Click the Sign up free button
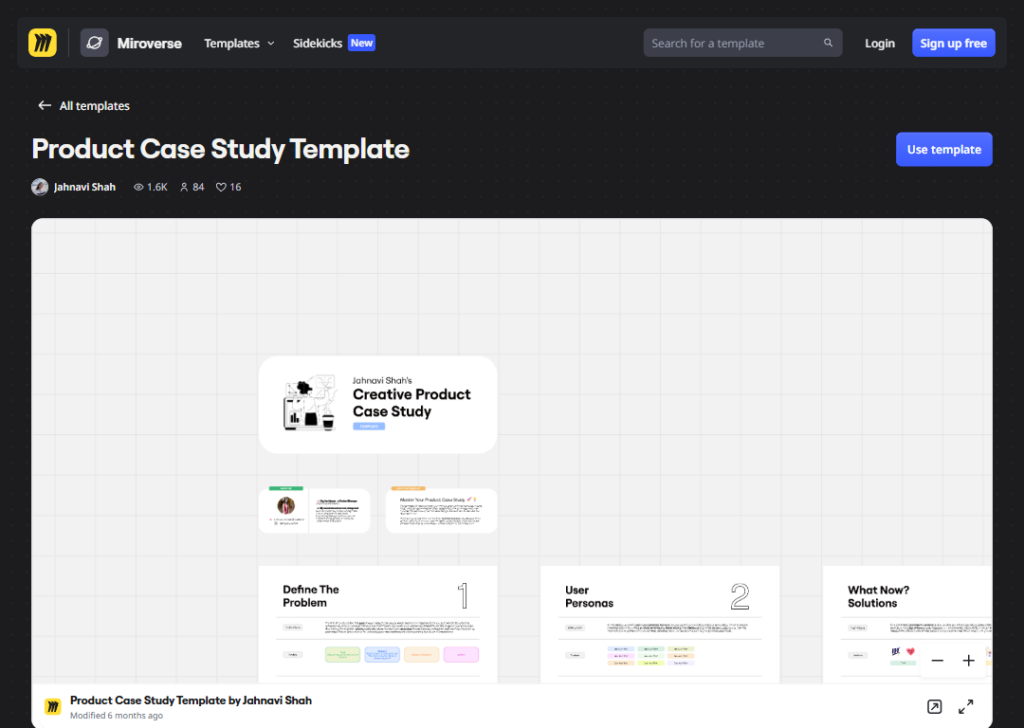 pyautogui.click(x=953, y=43)
